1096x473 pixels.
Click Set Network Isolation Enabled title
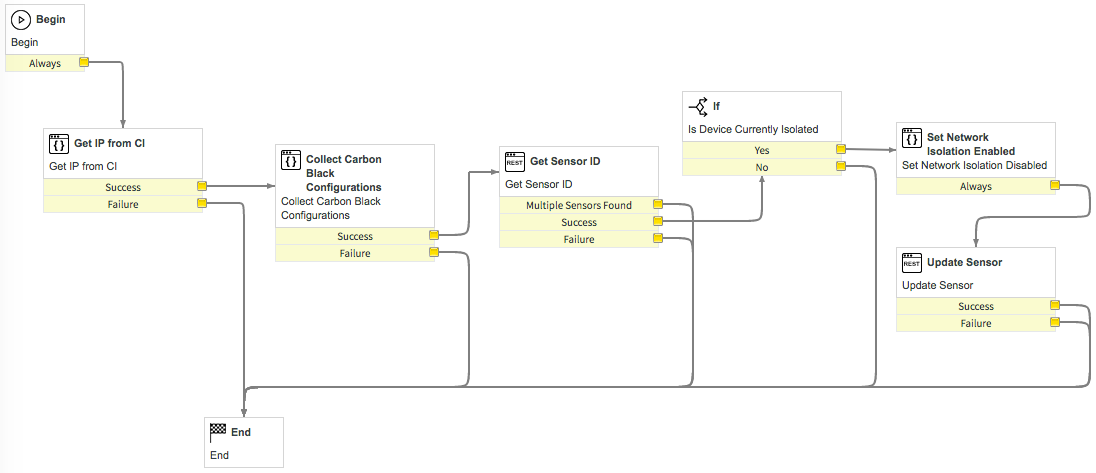point(971,144)
